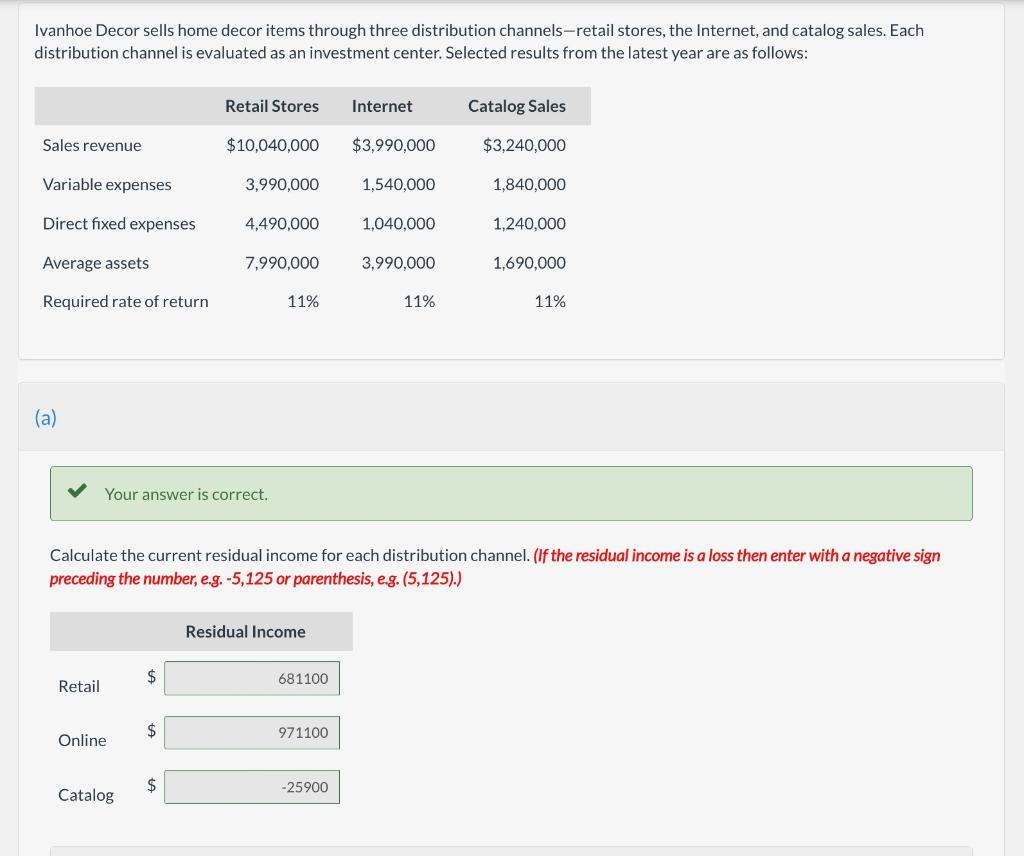Click the Average assets row label
Image resolution: width=1024 pixels, height=856 pixels.
point(96,262)
